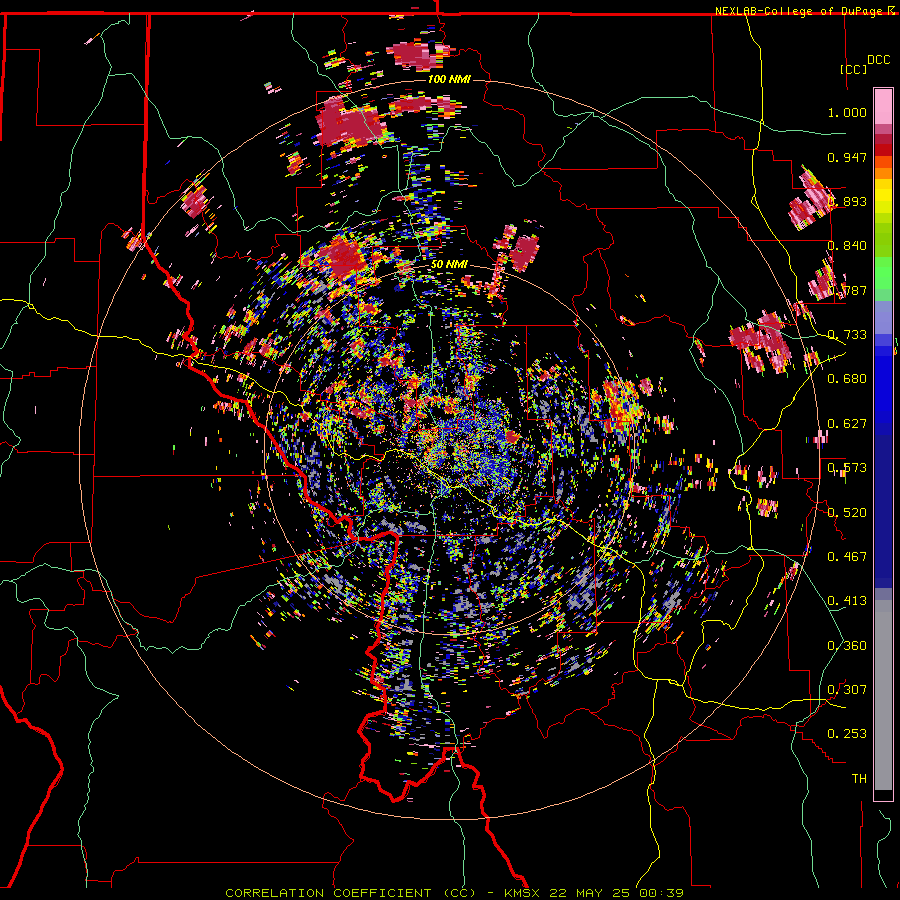The image size is (900, 900).
Task: Click the 0.253 scale value
Action: (x=847, y=734)
